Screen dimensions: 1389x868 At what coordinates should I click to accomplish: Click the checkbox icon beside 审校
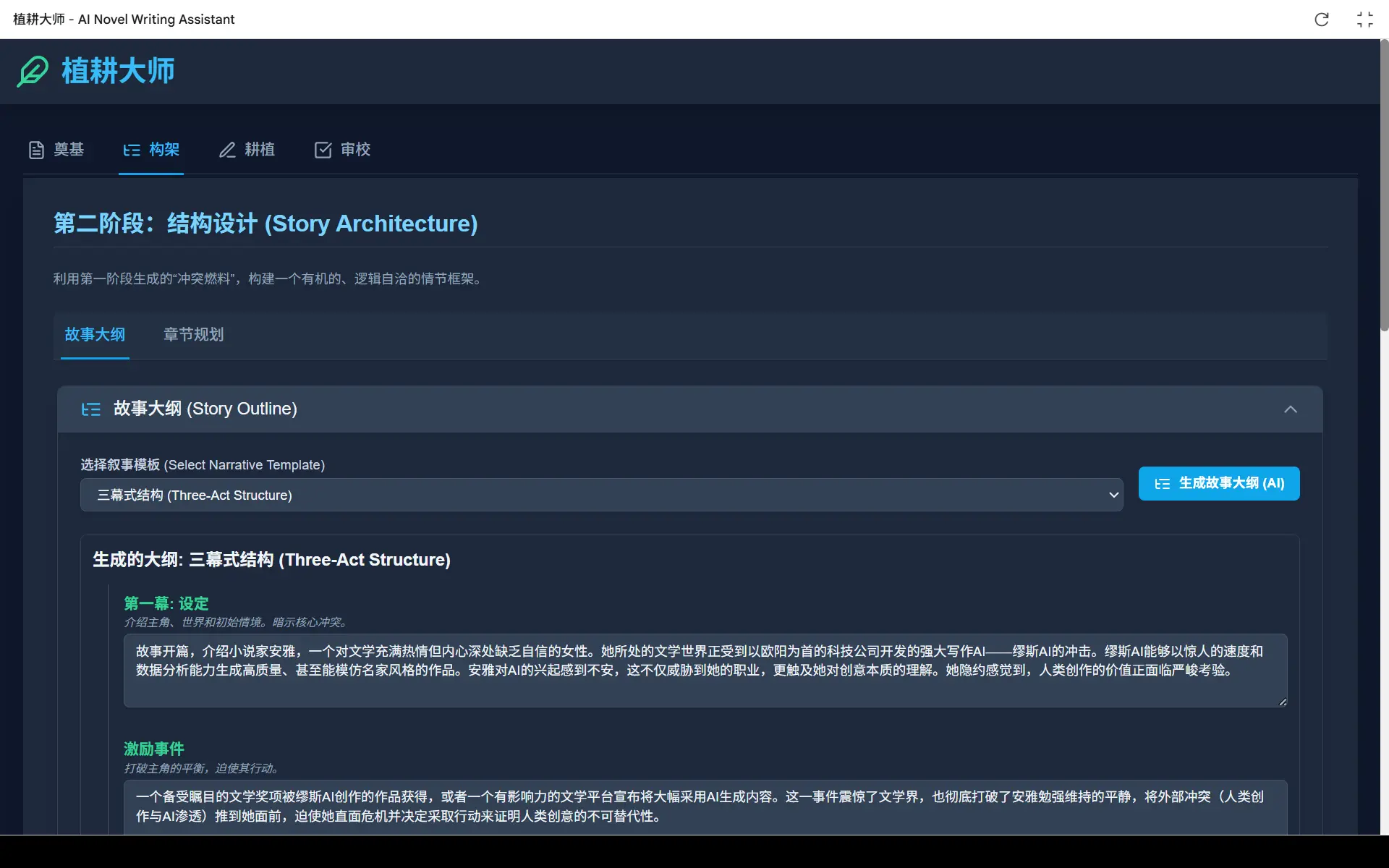[323, 150]
